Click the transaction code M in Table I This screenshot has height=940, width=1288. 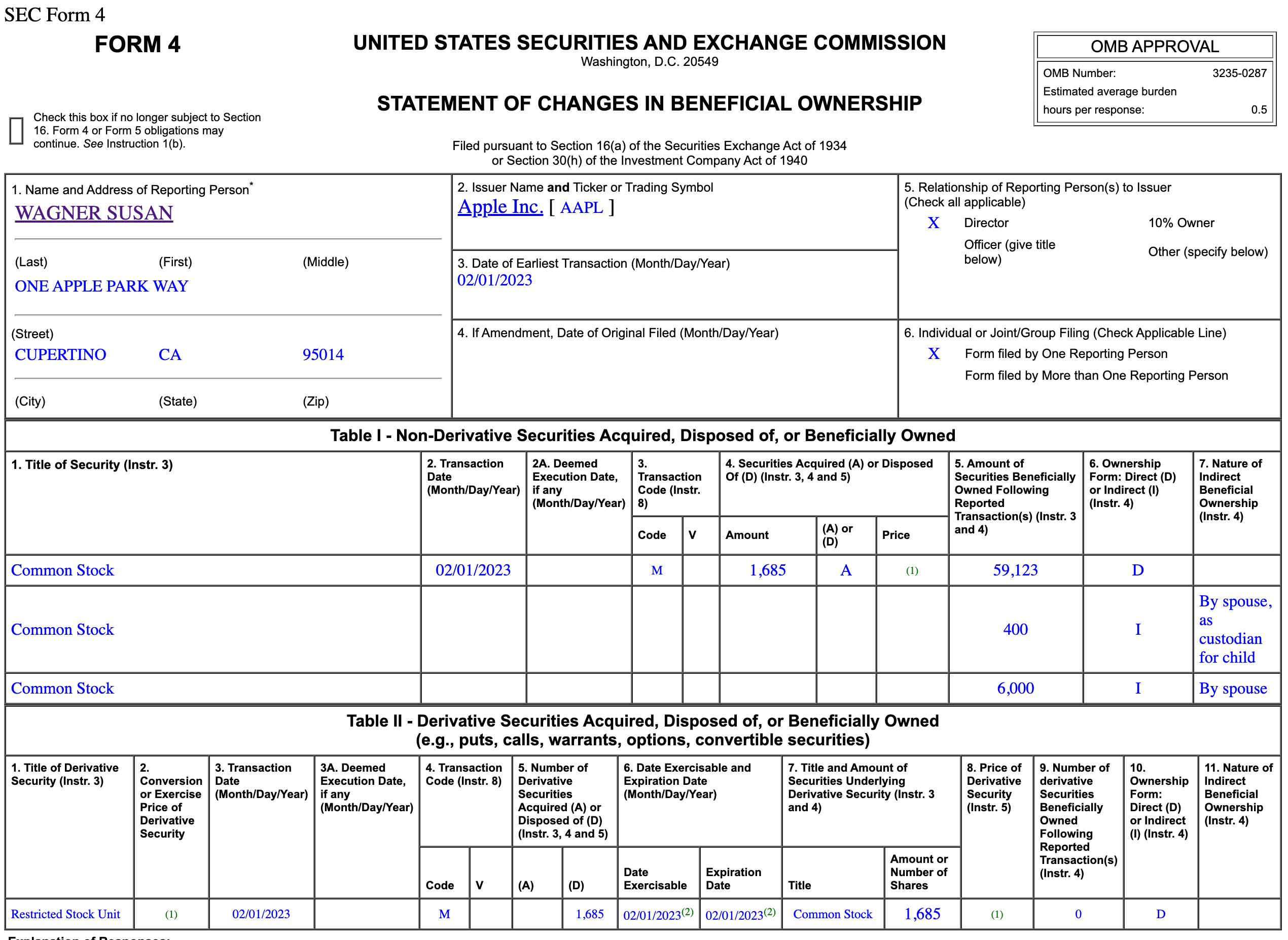pyautogui.click(x=656, y=571)
